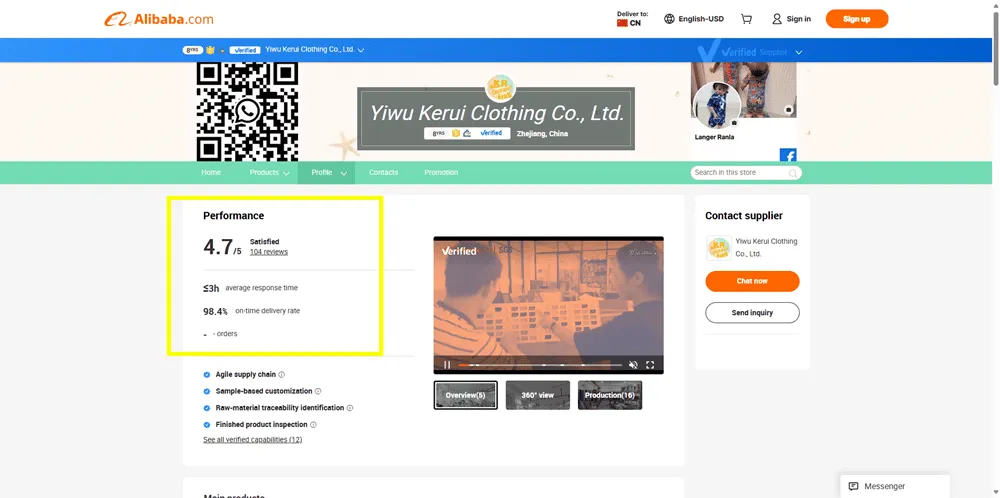Open See all verified capabilities (12)
This screenshot has height=498, width=1000.
click(x=253, y=440)
